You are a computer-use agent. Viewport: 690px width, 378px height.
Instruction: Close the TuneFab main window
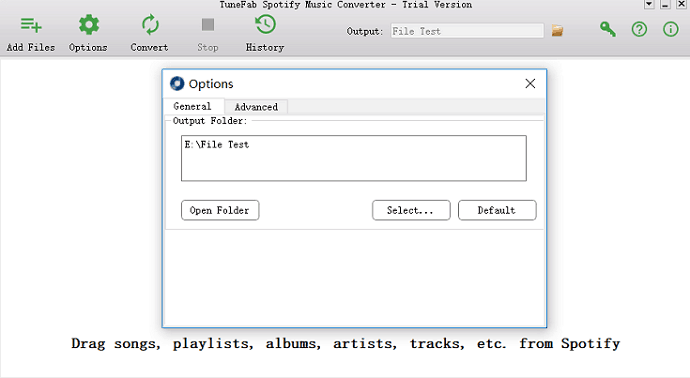[x=681, y=4]
